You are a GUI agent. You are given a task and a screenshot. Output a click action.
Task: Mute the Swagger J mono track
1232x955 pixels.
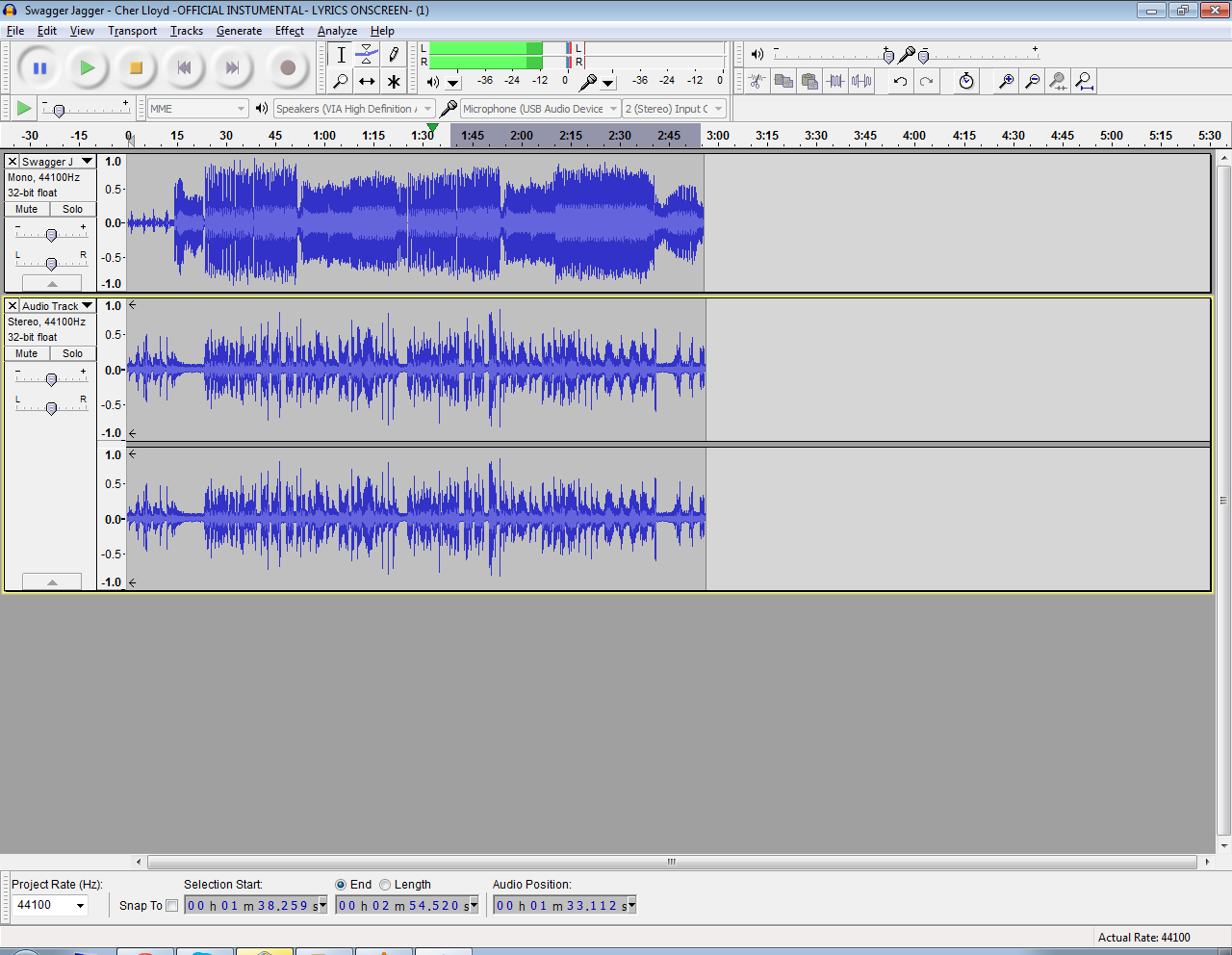click(x=25, y=209)
